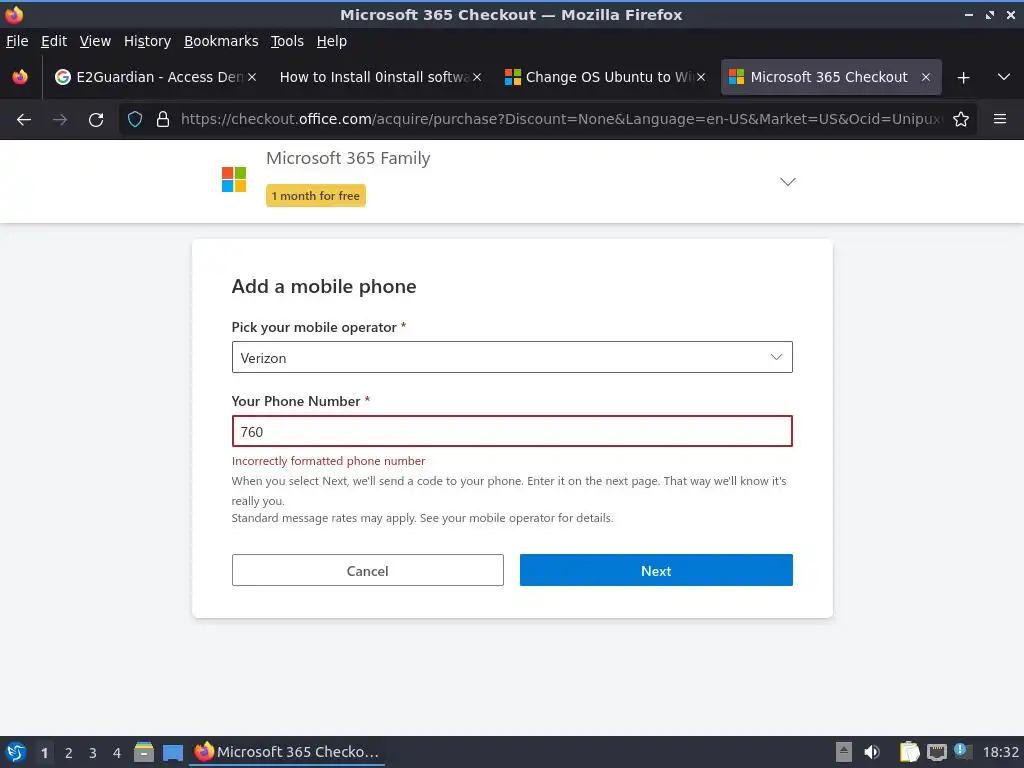The image size is (1024, 768).
Task: Open the Edit menu
Action: point(54,41)
